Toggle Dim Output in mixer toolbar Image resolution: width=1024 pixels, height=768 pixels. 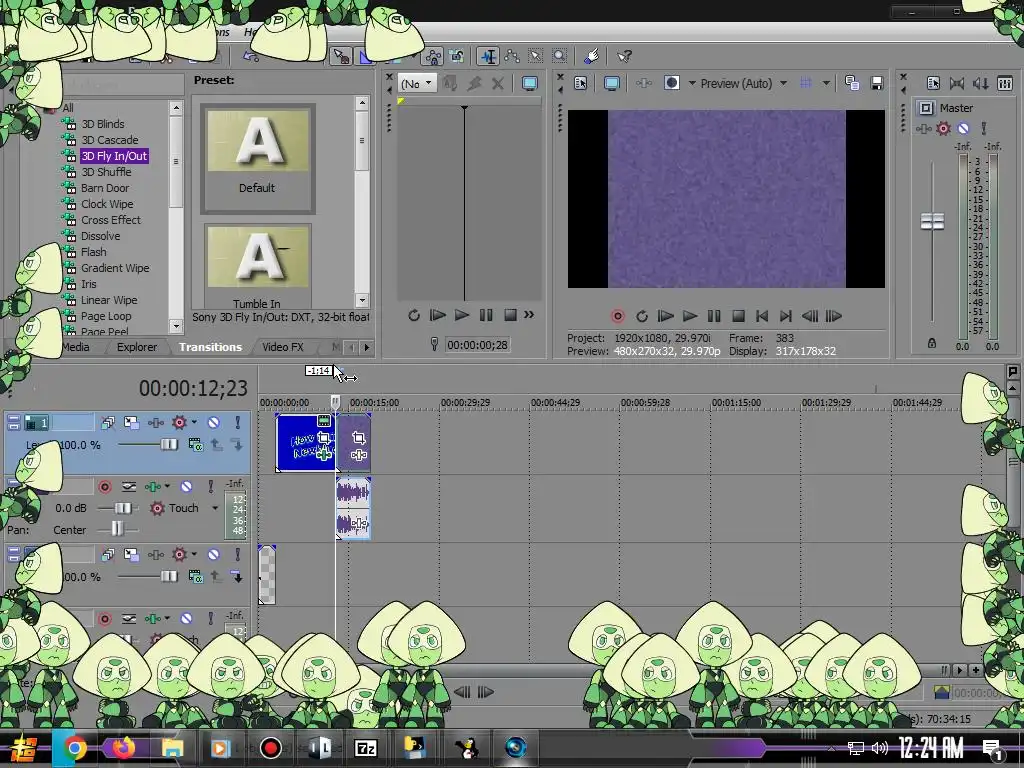pyautogui.click(x=980, y=84)
